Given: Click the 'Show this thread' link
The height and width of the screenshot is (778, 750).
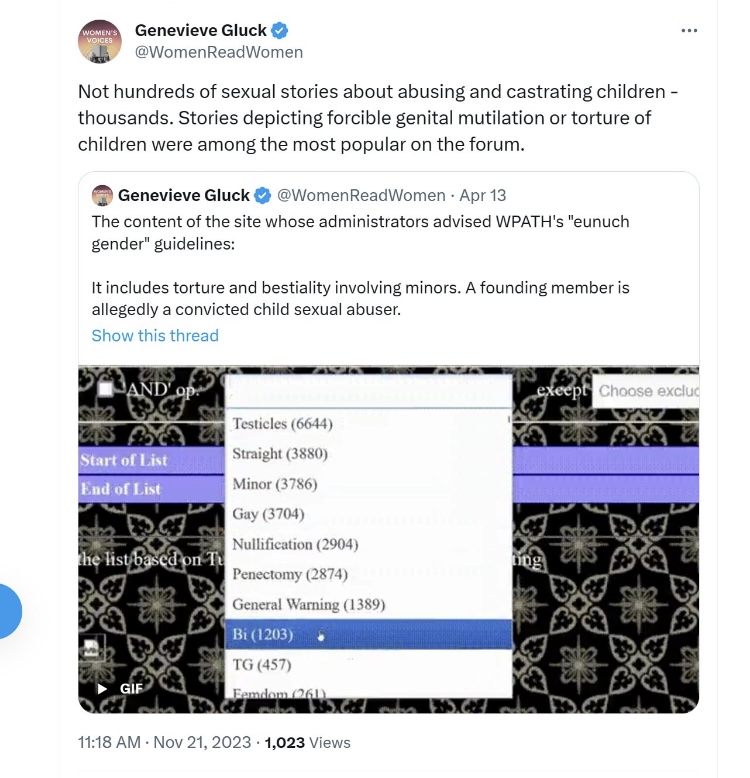Looking at the screenshot, I should 155,336.
